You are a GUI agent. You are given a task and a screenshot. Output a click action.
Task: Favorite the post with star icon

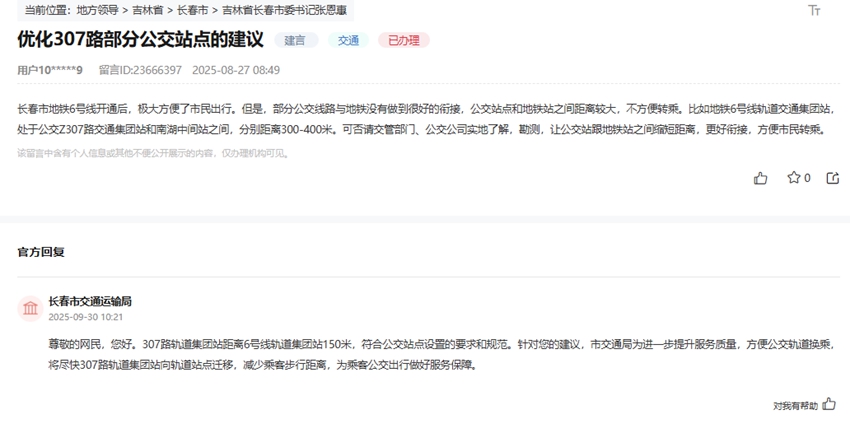794,178
